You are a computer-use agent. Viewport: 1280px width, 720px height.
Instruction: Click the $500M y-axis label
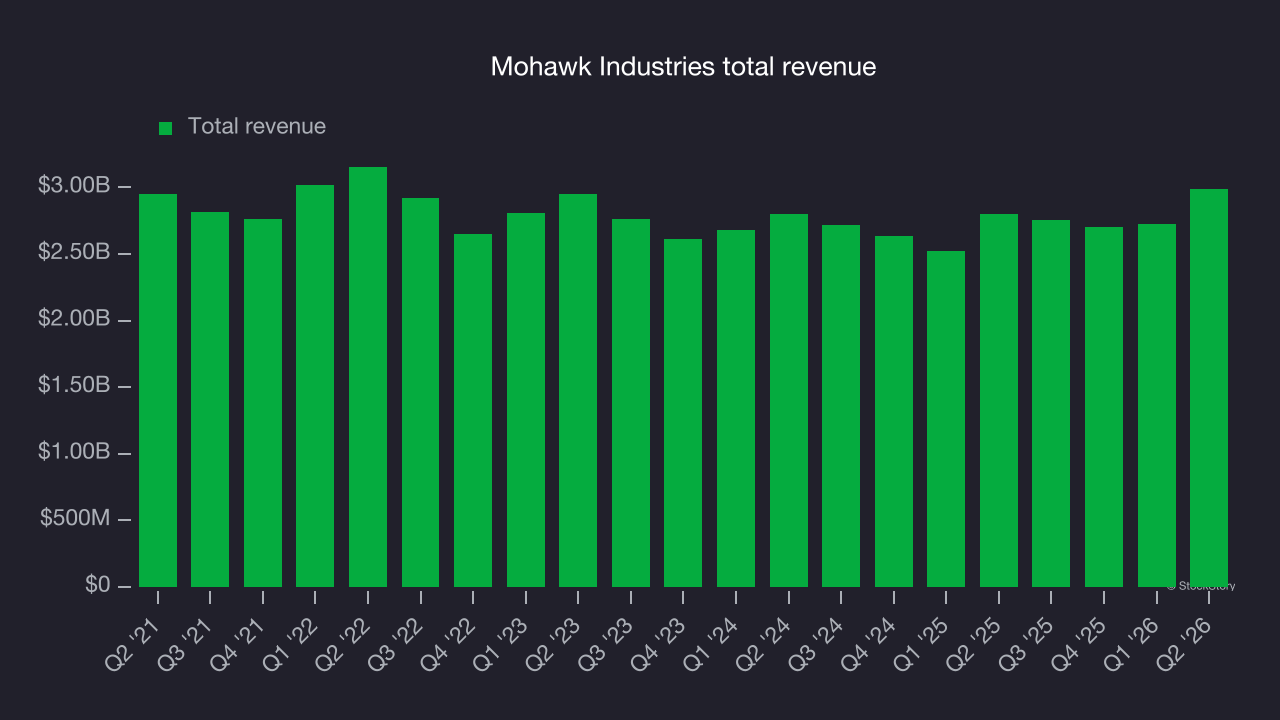point(76,518)
